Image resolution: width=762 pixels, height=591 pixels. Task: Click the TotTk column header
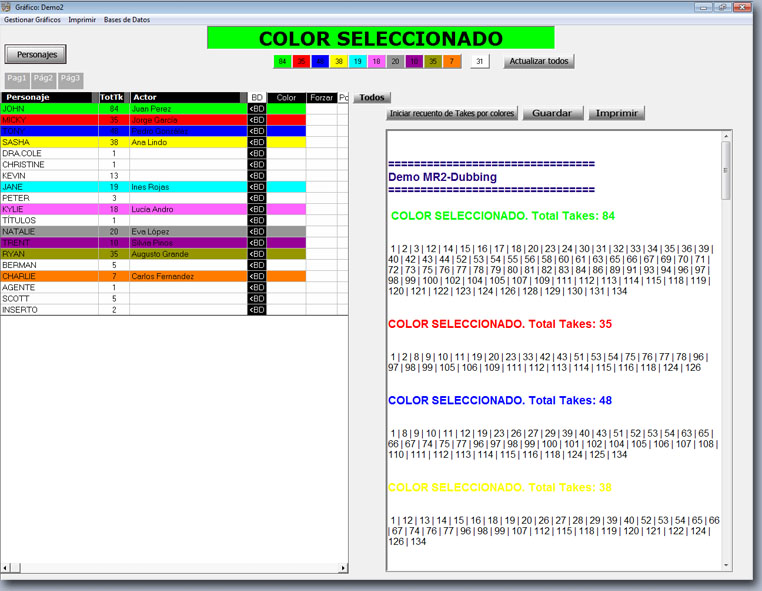click(x=114, y=97)
